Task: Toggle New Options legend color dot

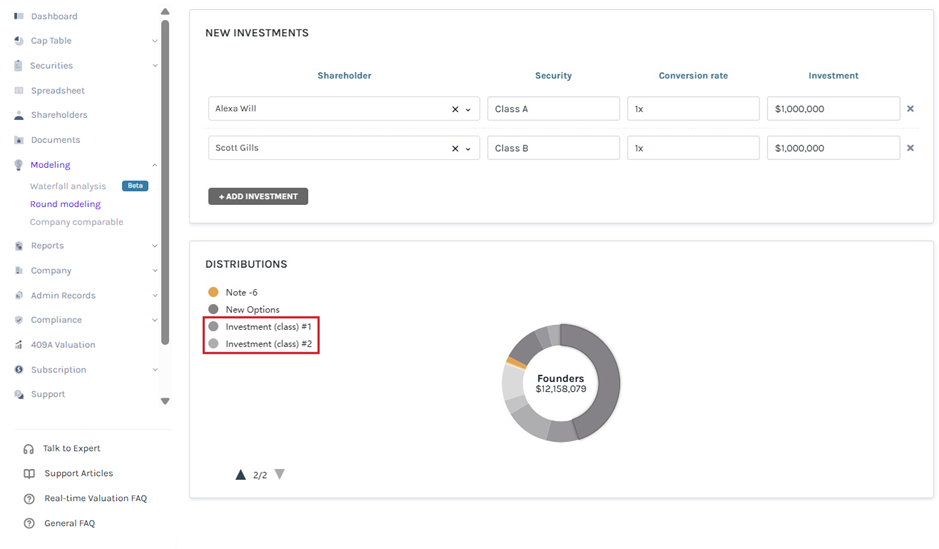Action: 213,310
